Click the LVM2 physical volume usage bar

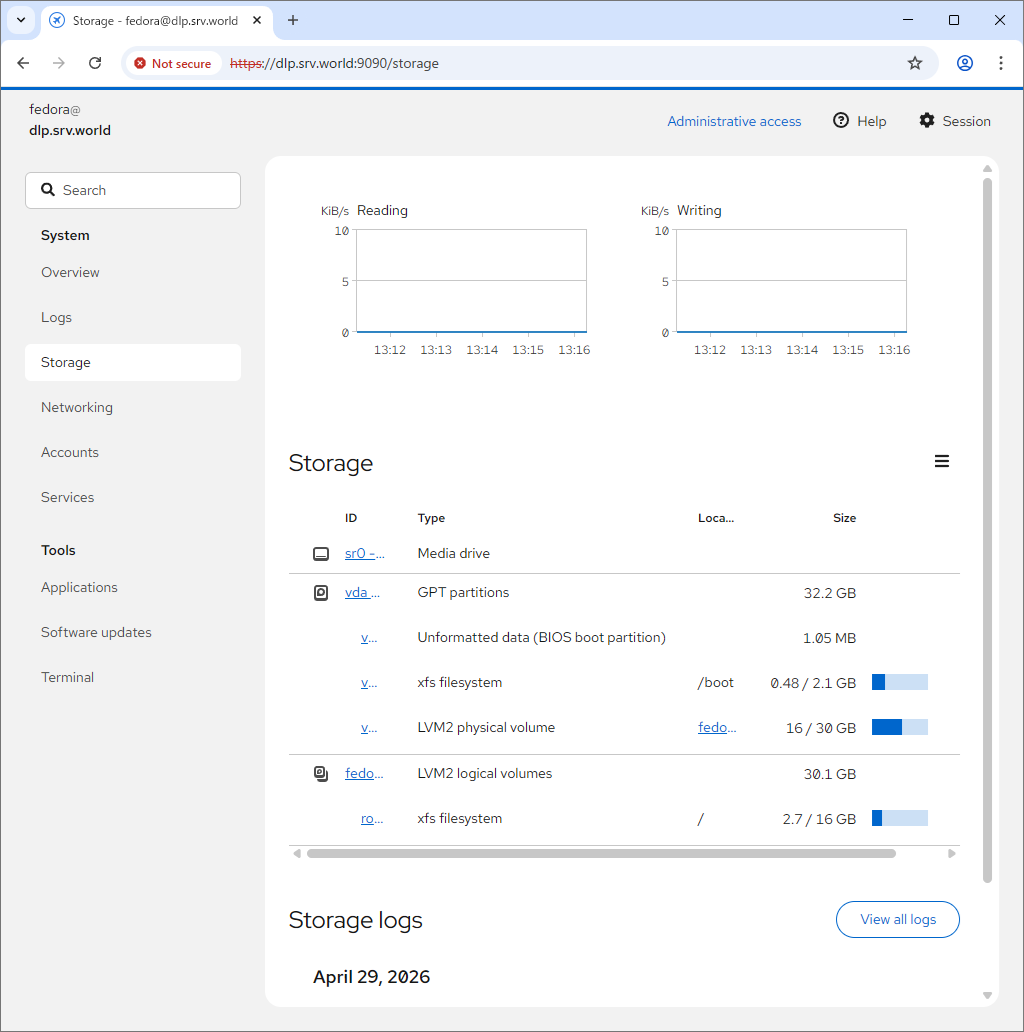tap(900, 727)
